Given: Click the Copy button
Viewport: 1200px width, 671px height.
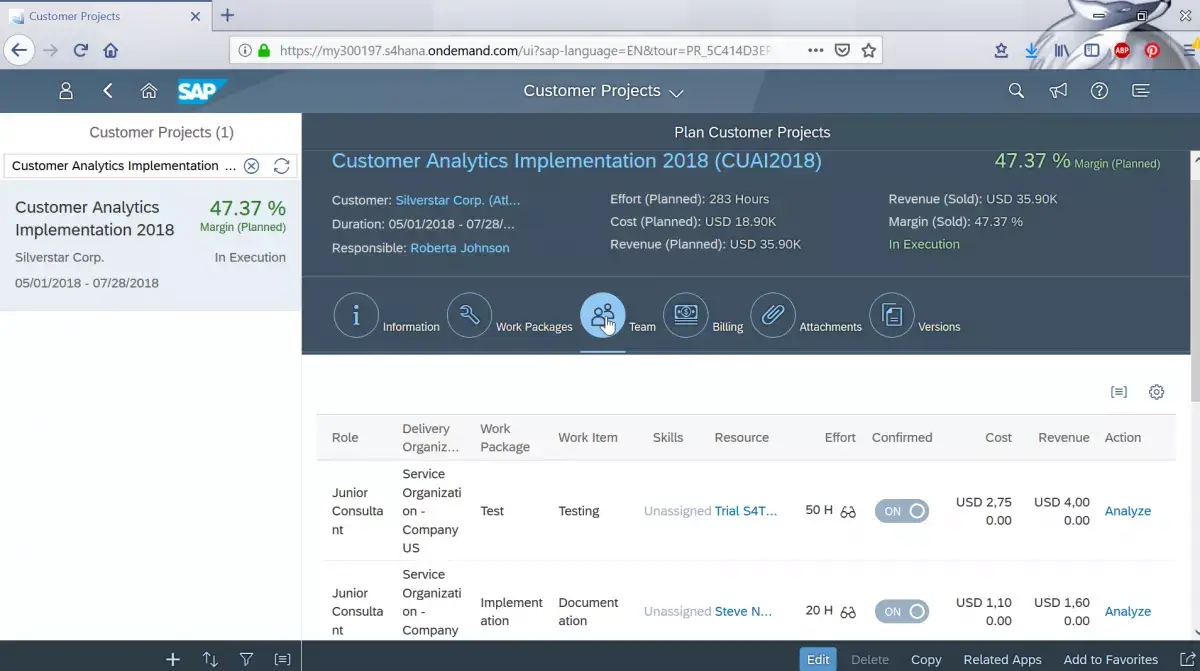Looking at the screenshot, I should [926, 659].
